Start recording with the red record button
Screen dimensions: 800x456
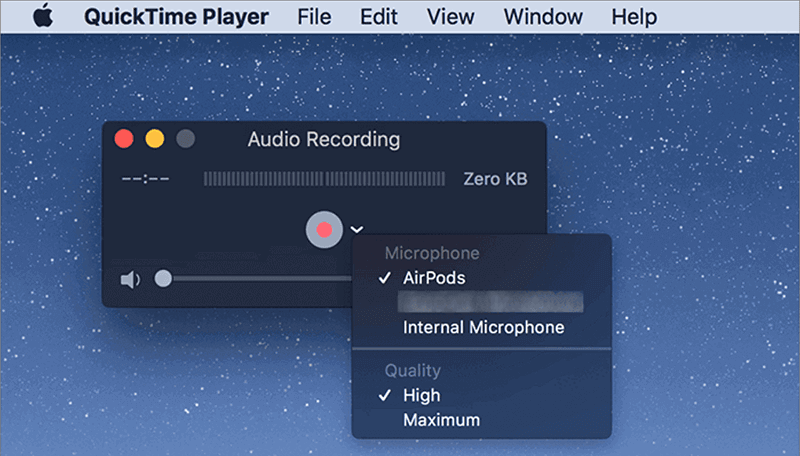324,230
